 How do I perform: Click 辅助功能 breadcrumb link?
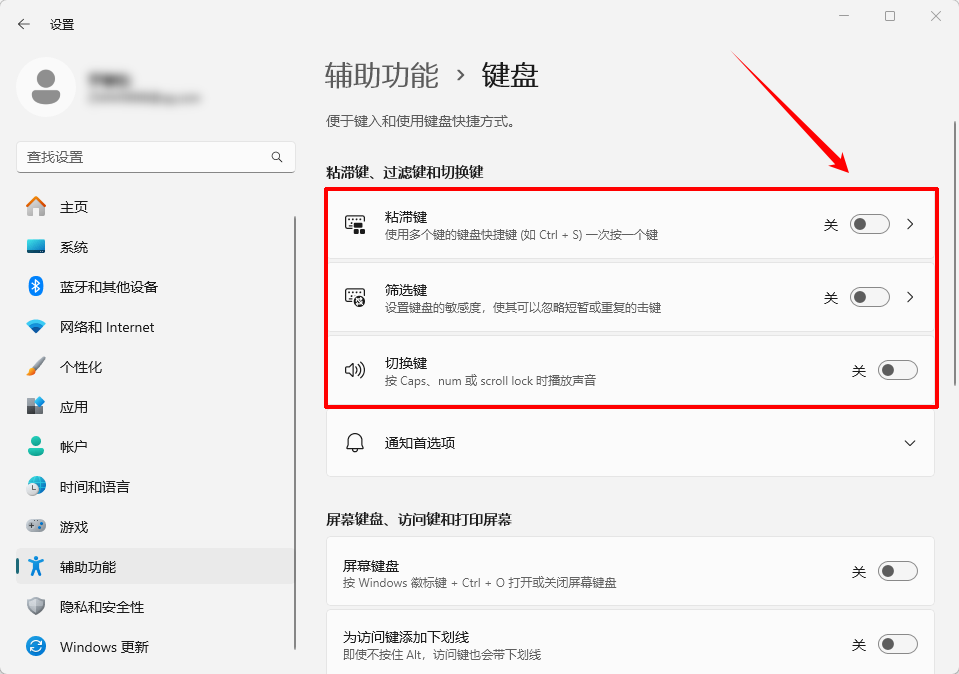[382, 75]
